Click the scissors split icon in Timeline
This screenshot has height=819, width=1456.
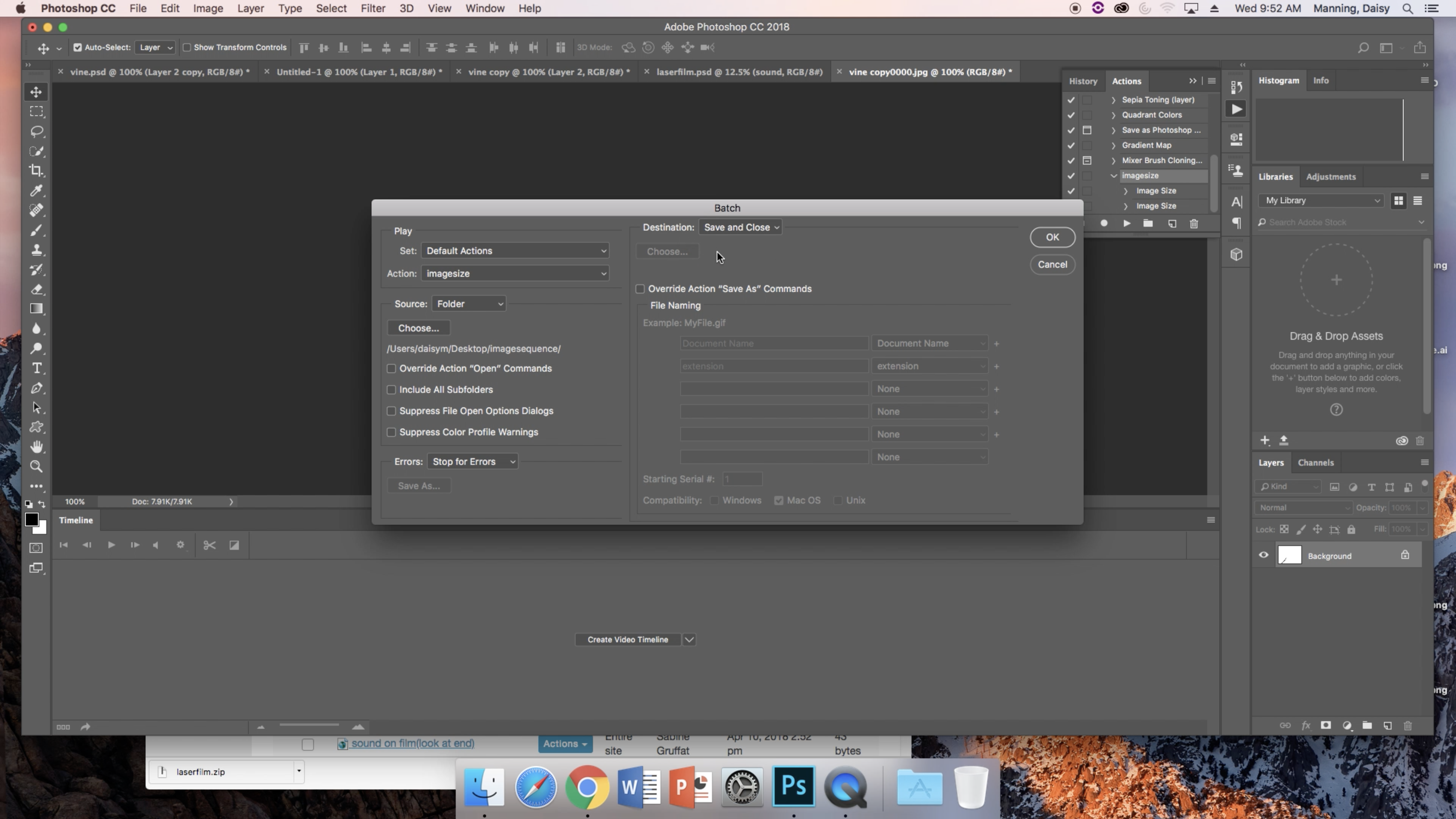pyautogui.click(x=210, y=545)
